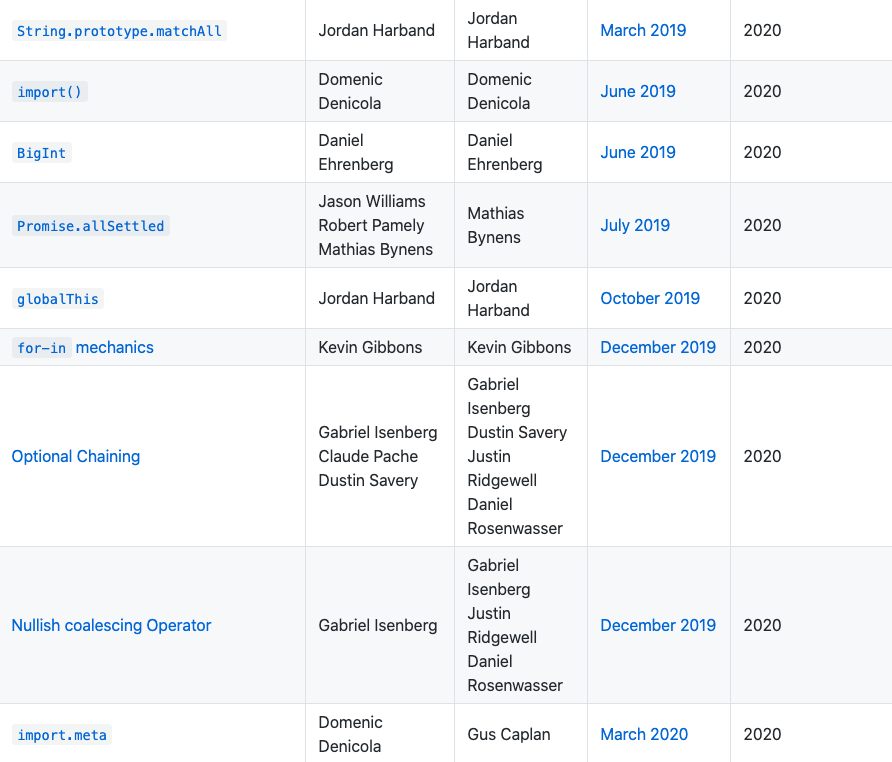Screen dimensions: 892x762
Task: Select author Daniel Ehrenberg in BigInt row
Action: (x=356, y=152)
